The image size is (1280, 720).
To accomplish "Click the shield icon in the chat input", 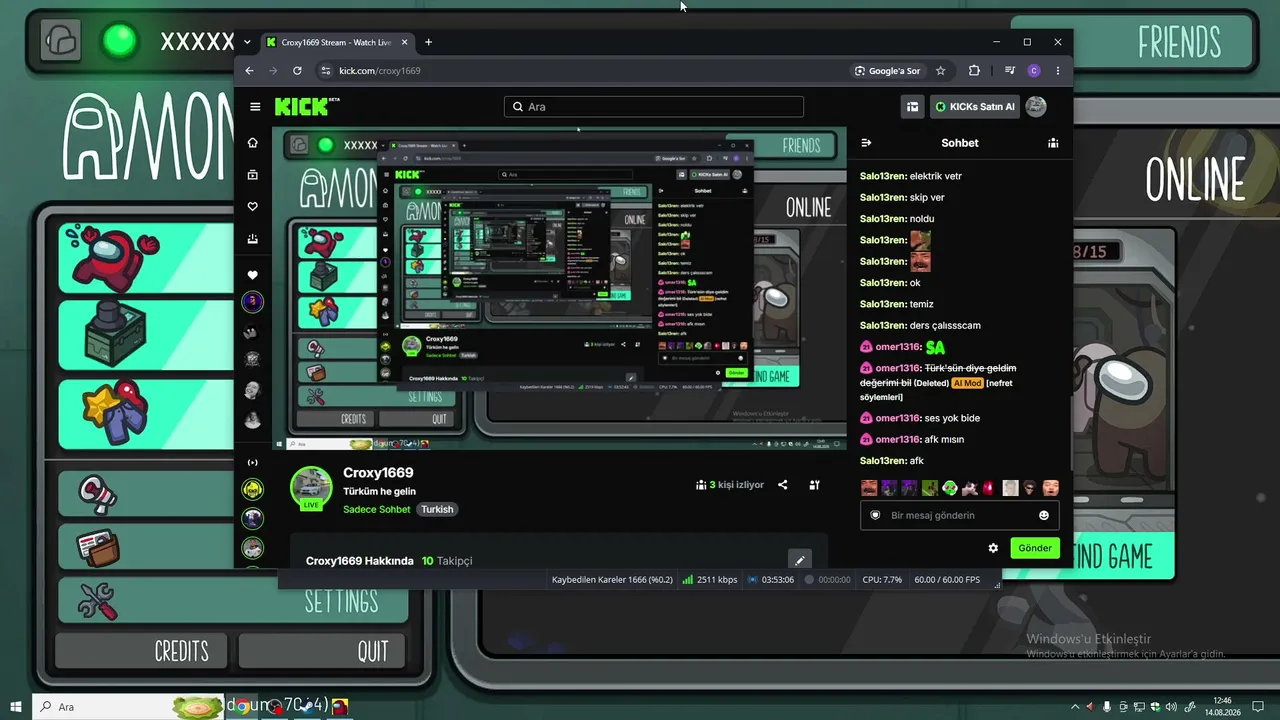I will tap(876, 515).
